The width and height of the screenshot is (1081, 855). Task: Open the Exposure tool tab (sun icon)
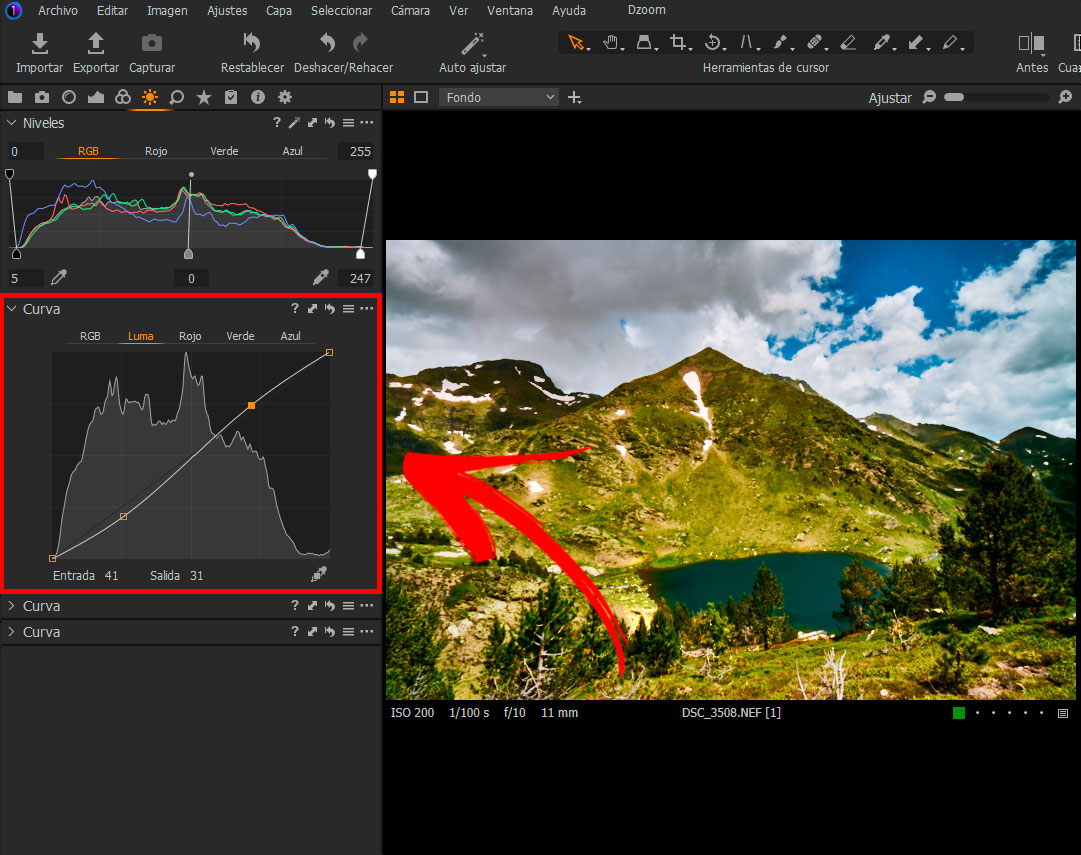149,97
